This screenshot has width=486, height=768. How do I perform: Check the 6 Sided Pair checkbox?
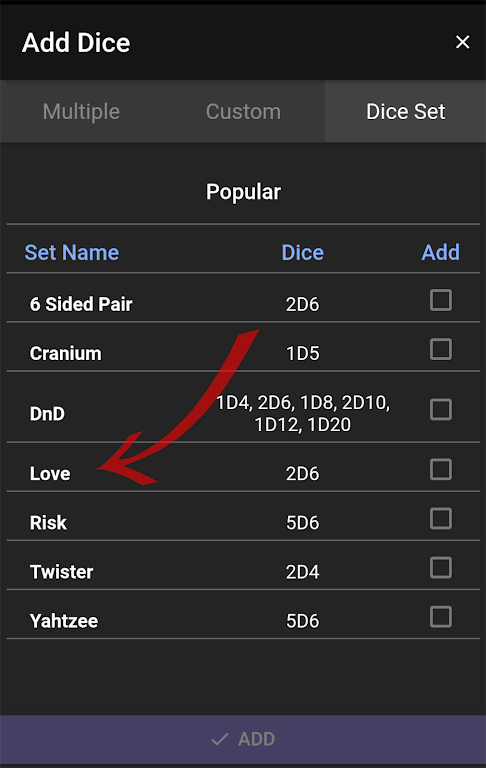(441, 300)
